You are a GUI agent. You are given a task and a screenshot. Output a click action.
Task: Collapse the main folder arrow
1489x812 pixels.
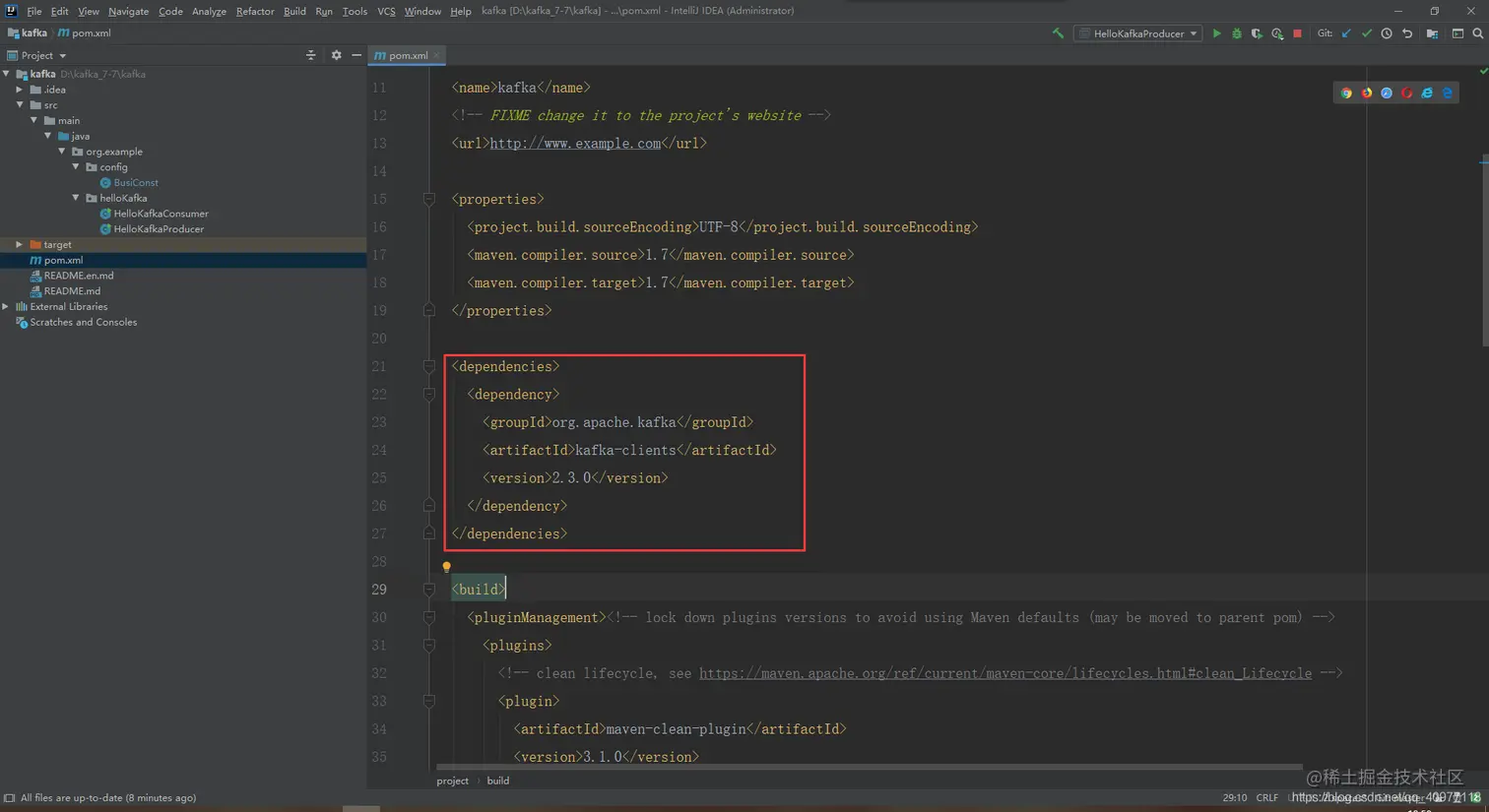pyautogui.click(x=34, y=120)
